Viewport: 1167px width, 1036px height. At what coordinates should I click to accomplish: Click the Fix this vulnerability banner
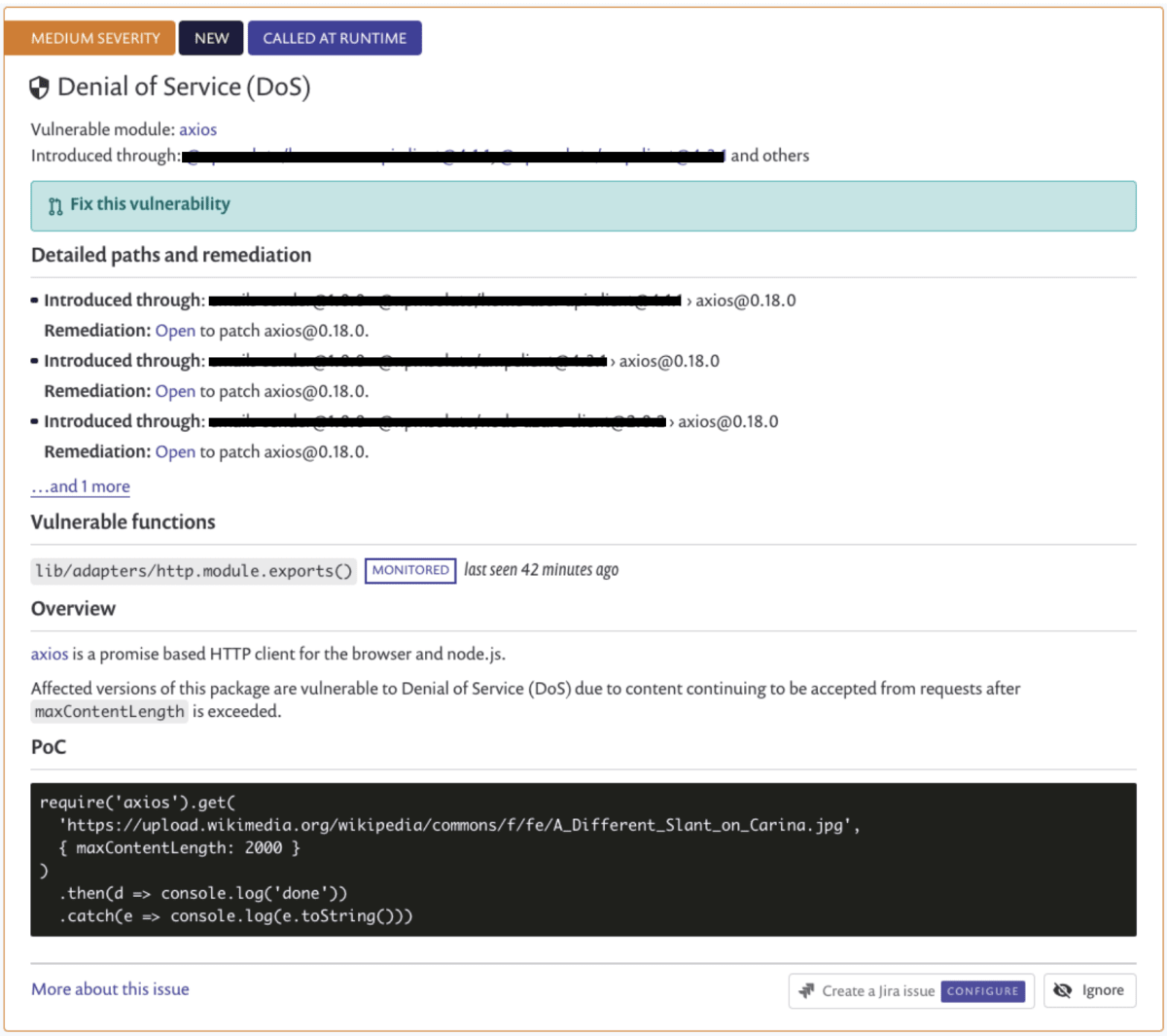(x=583, y=205)
